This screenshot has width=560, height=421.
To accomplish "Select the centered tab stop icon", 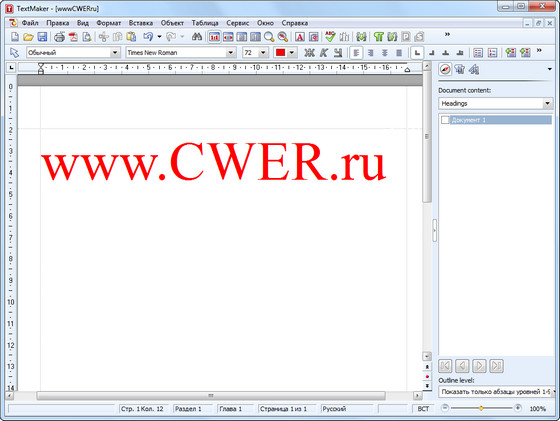I will [446, 53].
